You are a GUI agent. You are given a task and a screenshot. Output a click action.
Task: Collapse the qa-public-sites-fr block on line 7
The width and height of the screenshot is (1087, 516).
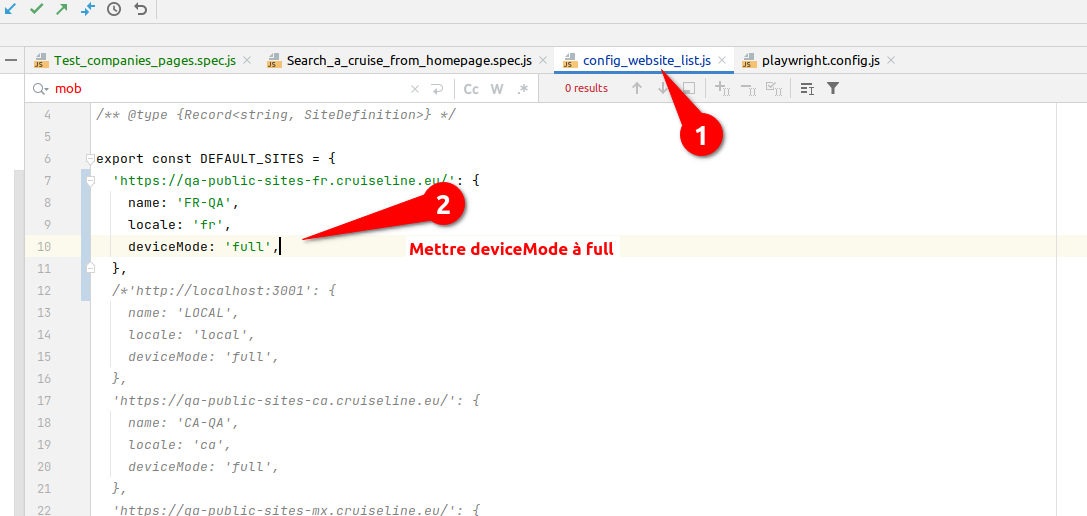89,181
